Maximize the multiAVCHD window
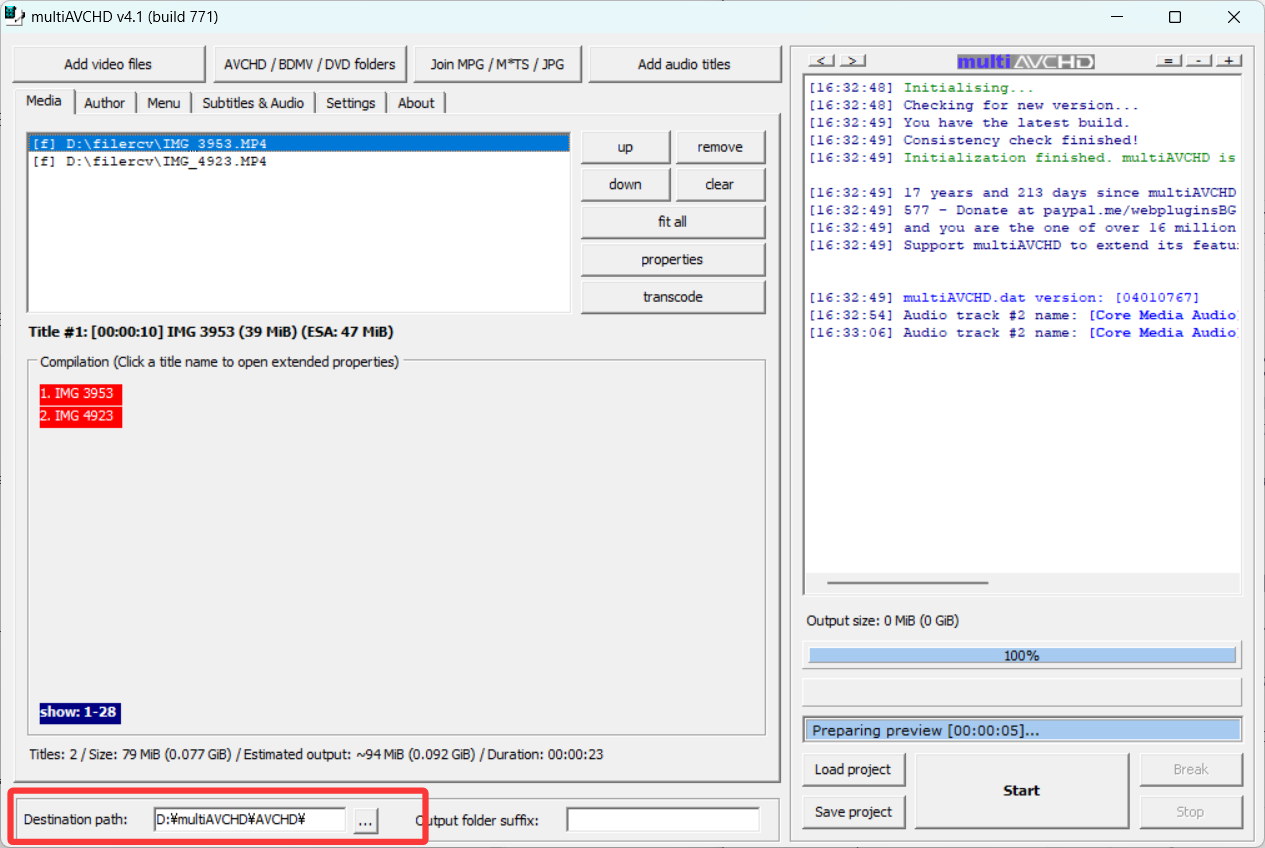 [x=1175, y=17]
